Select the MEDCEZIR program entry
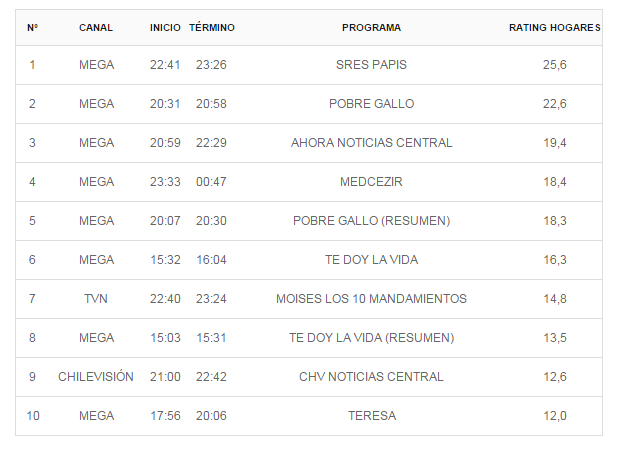The width and height of the screenshot is (617, 465). pyautogui.click(x=371, y=182)
